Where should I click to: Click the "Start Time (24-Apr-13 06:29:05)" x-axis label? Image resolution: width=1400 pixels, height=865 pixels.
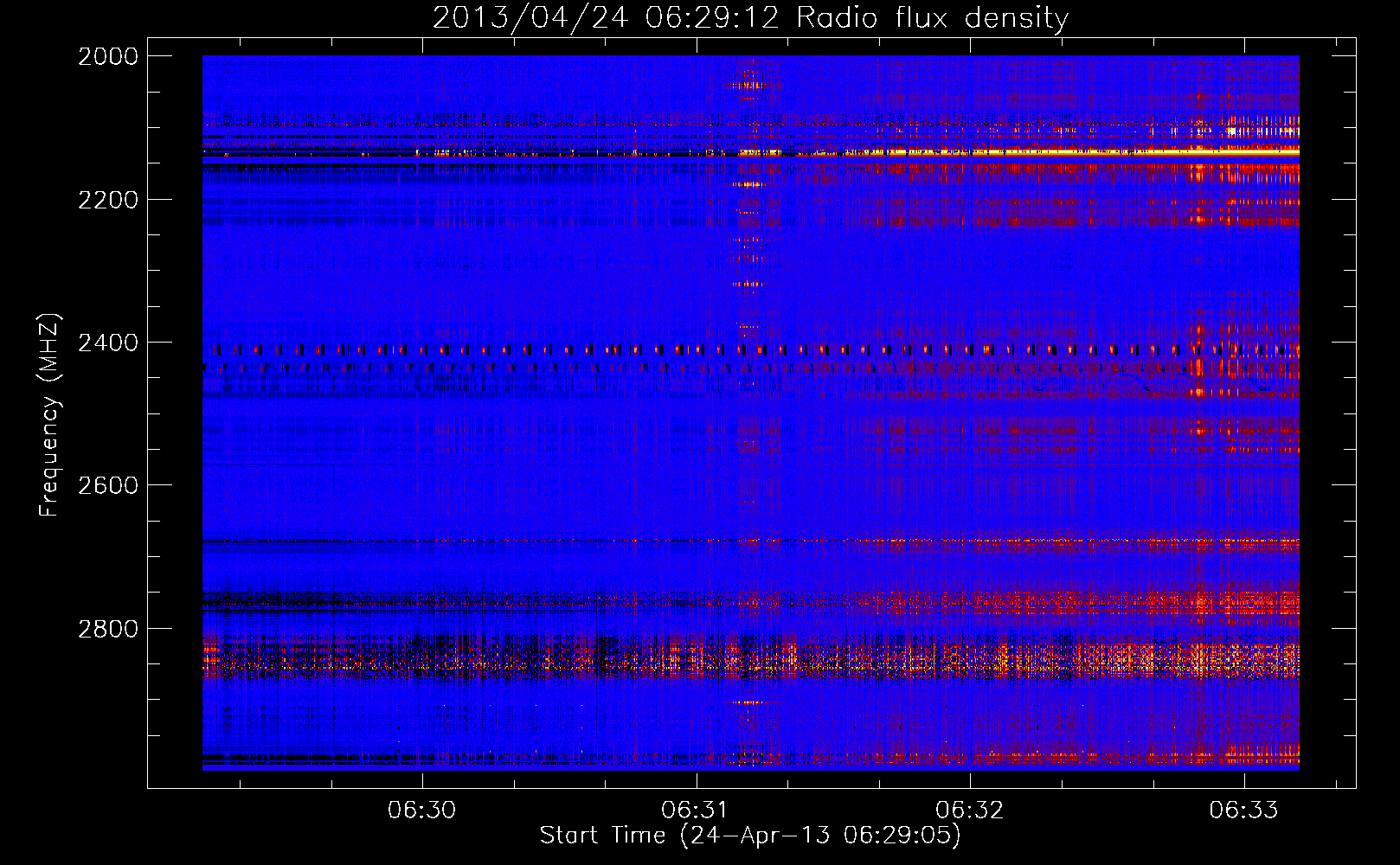(x=750, y=836)
